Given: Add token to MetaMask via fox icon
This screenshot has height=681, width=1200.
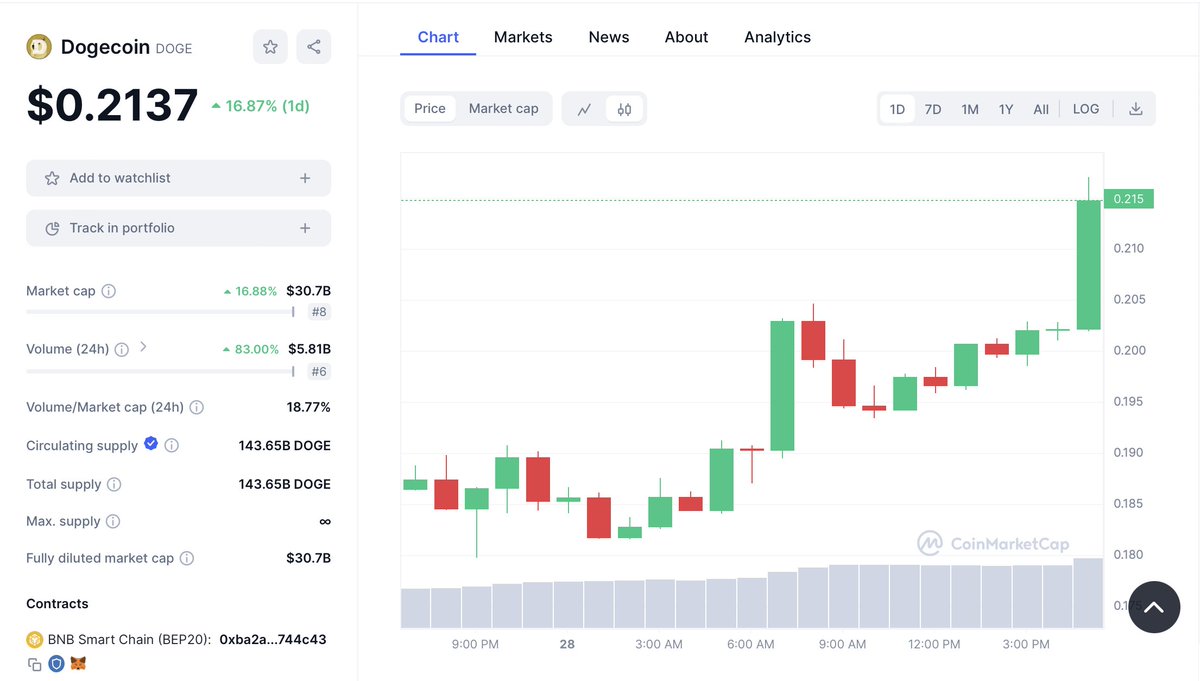Looking at the screenshot, I should [x=78, y=663].
